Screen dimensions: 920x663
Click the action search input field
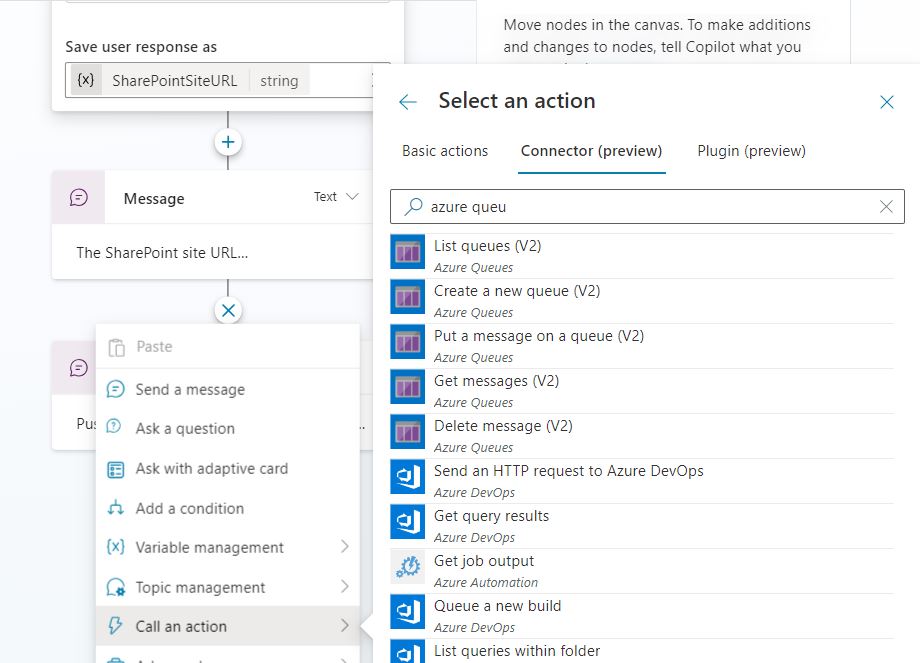647,207
